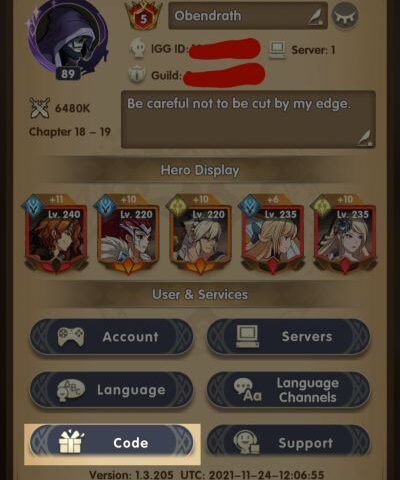Open the Code gift redemption button
Image resolution: width=400 pixels, height=480 pixels.
click(112, 443)
